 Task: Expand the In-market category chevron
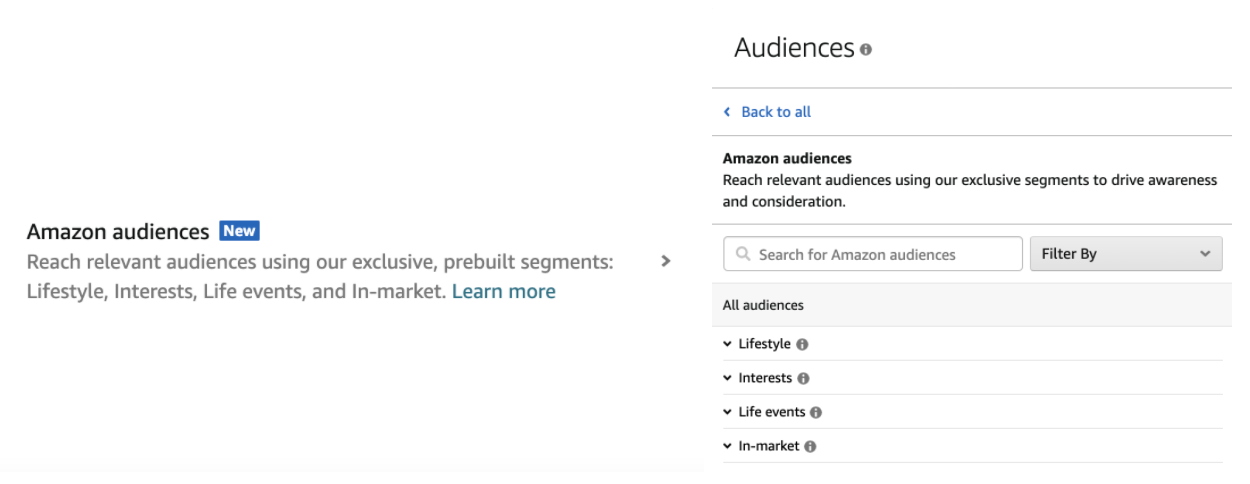pos(727,447)
